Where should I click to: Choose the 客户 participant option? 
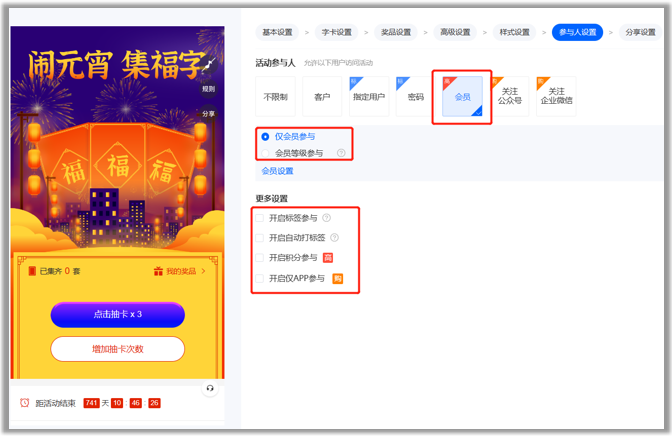click(322, 96)
